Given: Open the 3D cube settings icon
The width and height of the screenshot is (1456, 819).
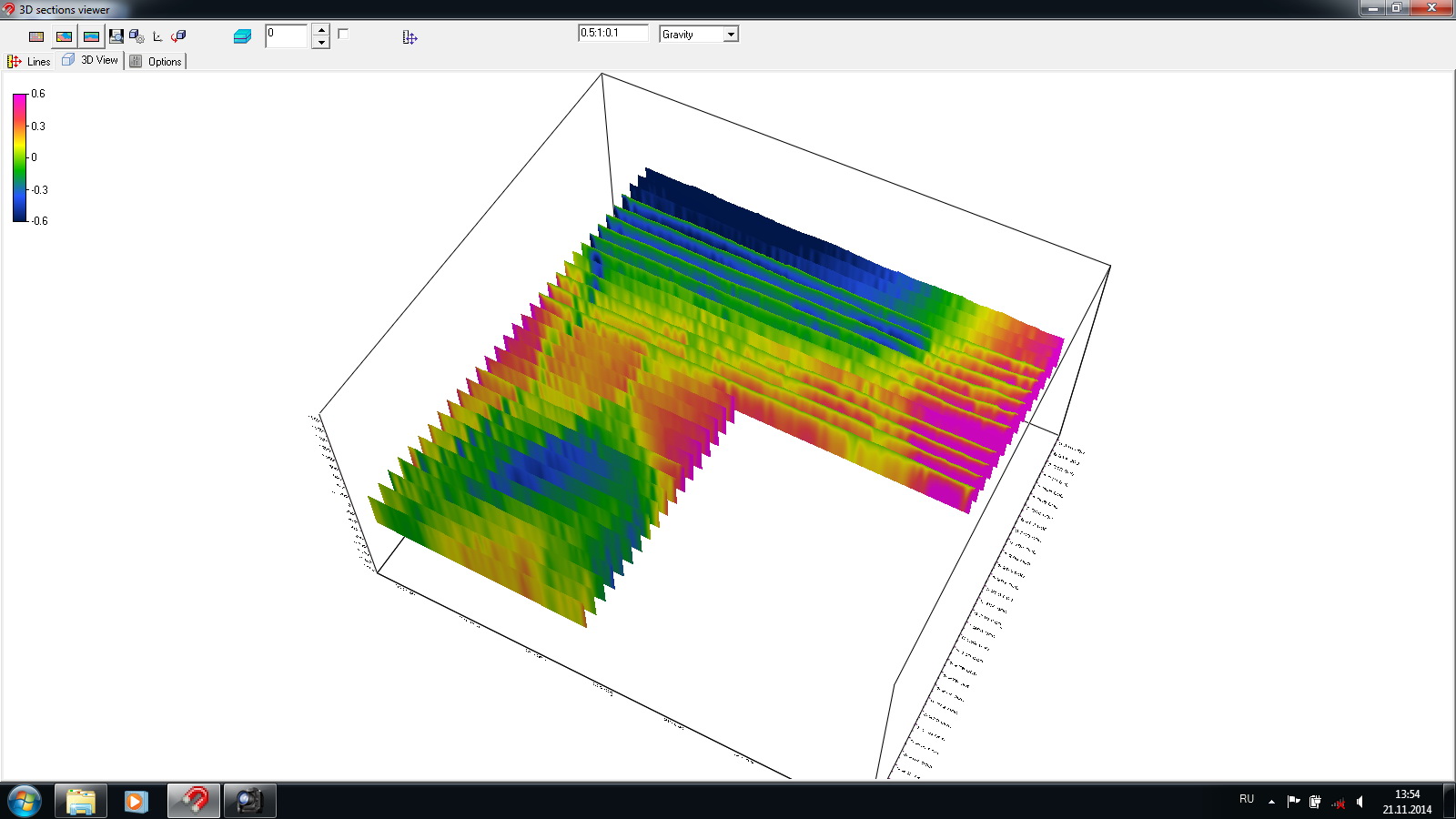Looking at the screenshot, I should [136, 36].
